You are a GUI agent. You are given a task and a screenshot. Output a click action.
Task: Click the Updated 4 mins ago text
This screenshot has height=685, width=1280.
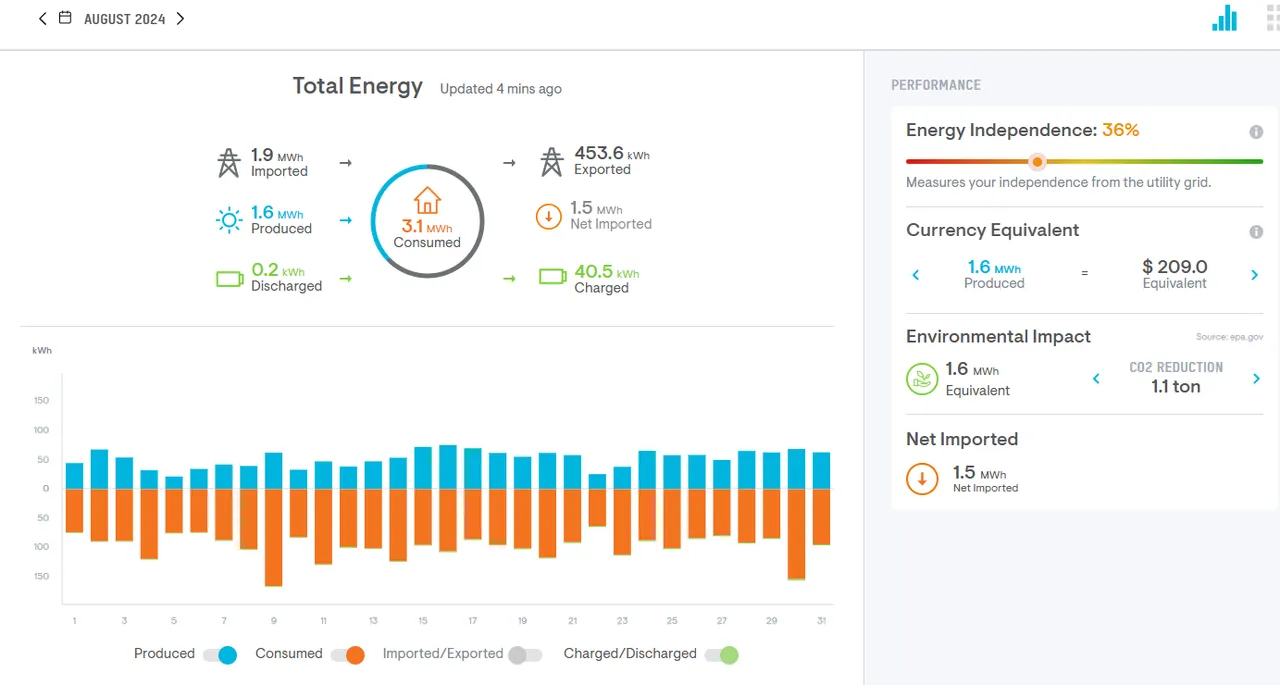[x=501, y=89]
